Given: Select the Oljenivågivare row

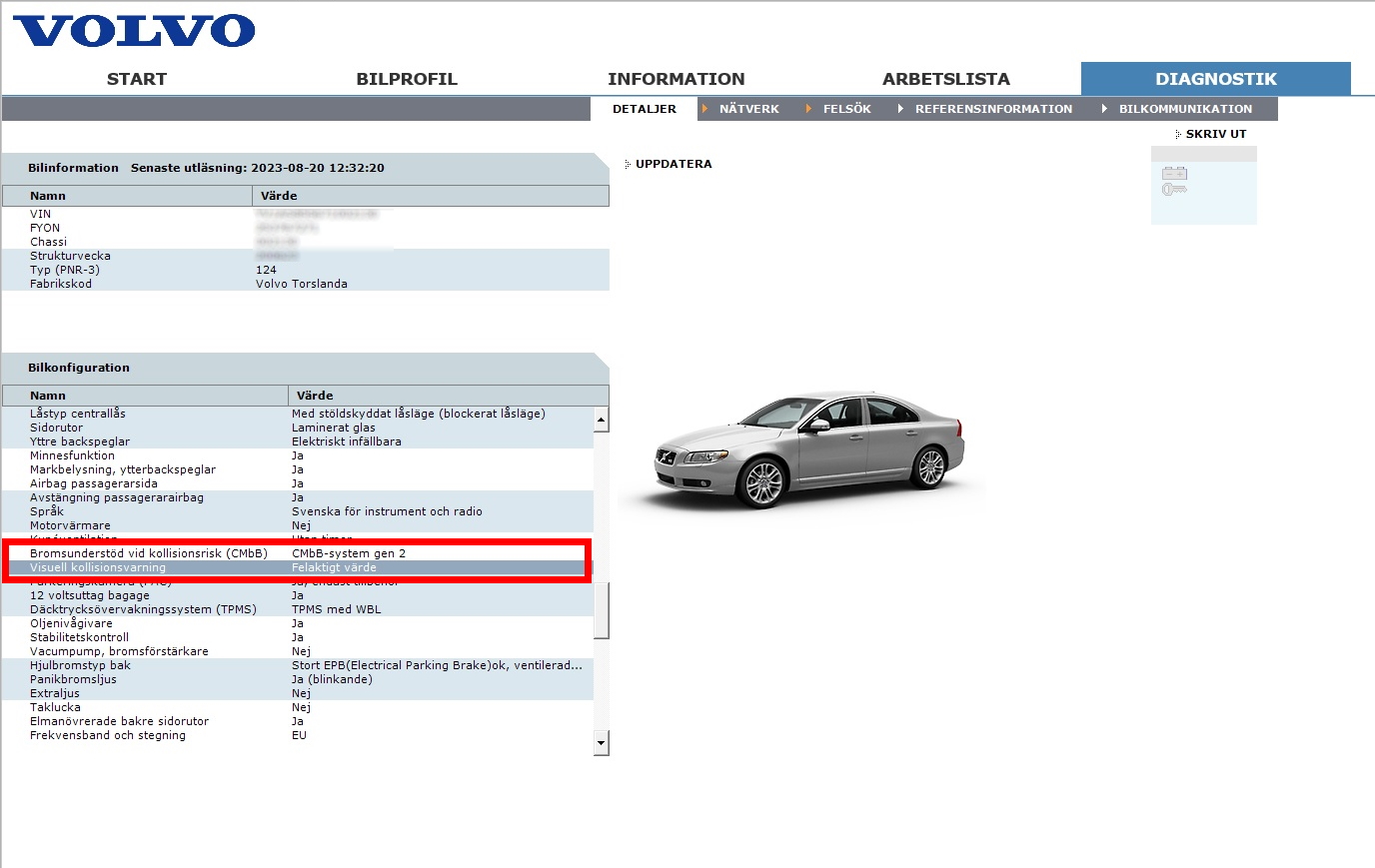Looking at the screenshot, I should [298, 623].
